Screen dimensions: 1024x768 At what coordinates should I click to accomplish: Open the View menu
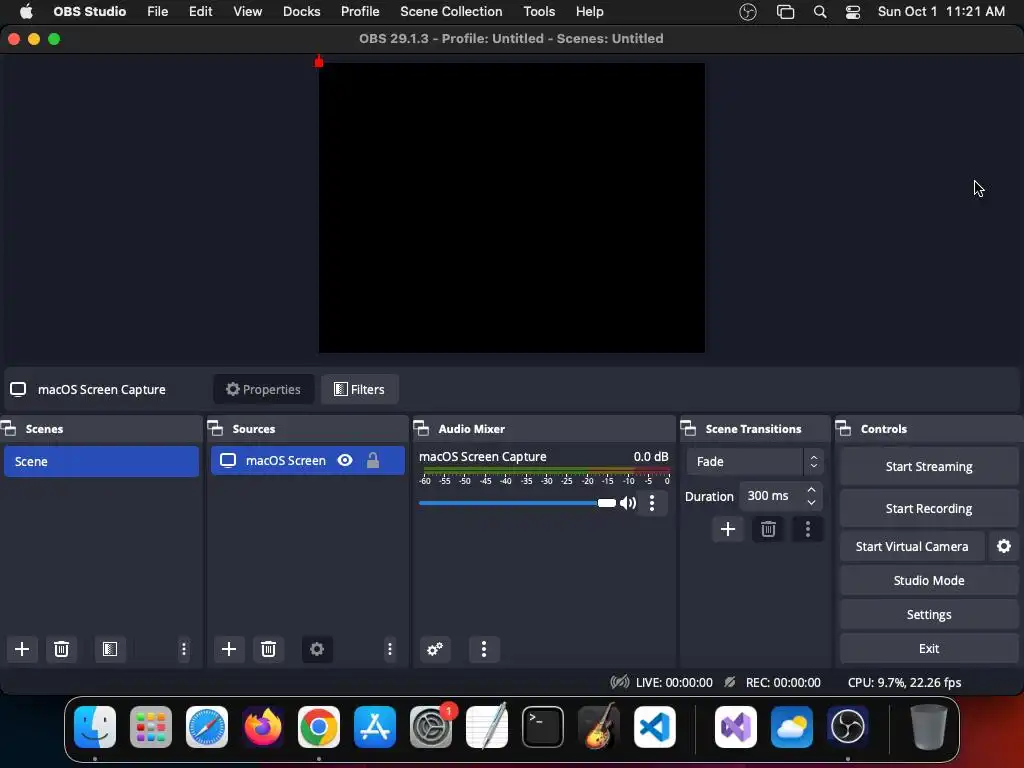tap(248, 12)
